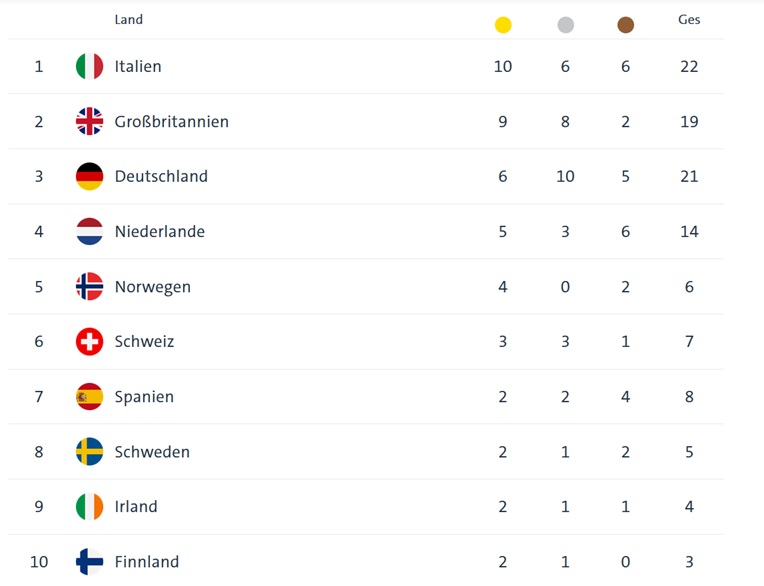
Task: Click the Land column header
Action: click(x=129, y=19)
